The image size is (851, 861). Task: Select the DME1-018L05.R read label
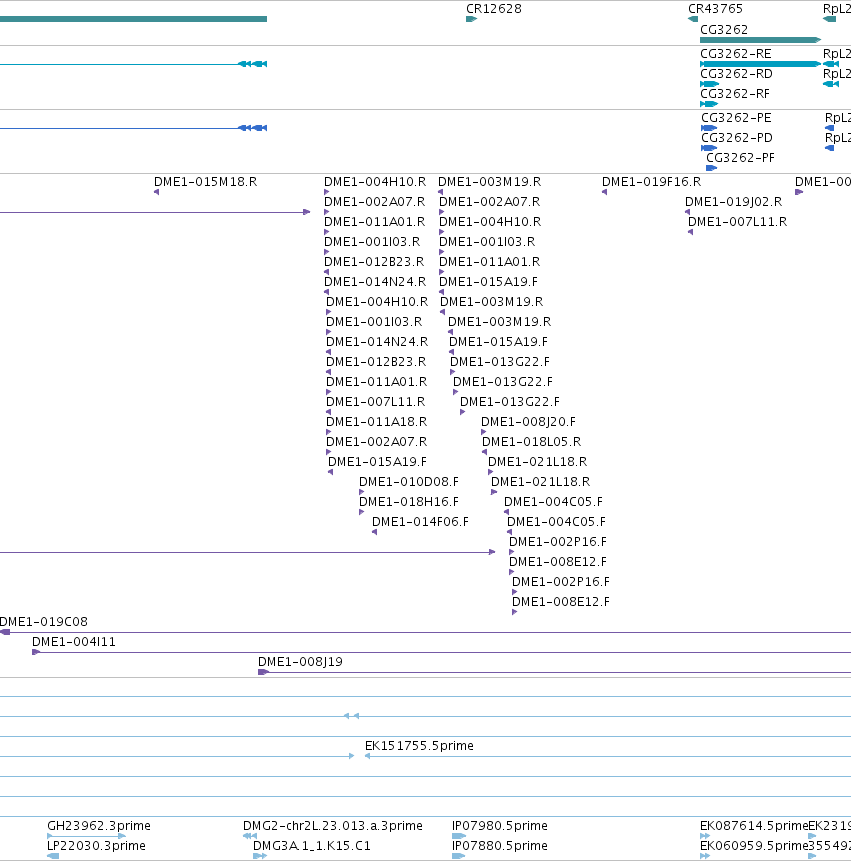[531, 442]
